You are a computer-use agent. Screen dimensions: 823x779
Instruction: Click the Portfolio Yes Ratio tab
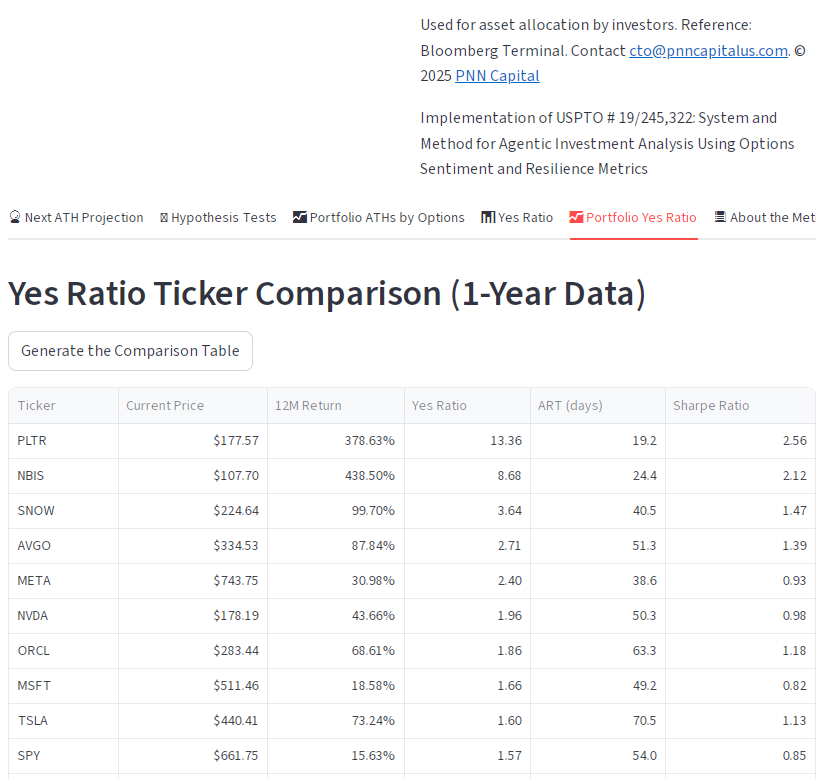633,217
